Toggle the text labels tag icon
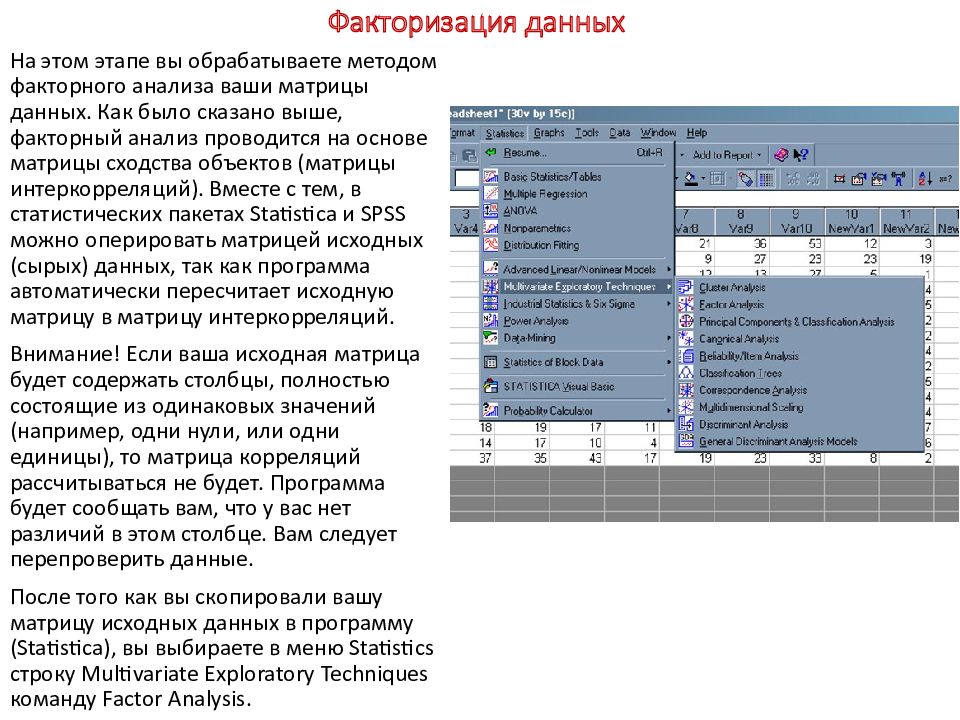960x720 pixels. click(745, 179)
